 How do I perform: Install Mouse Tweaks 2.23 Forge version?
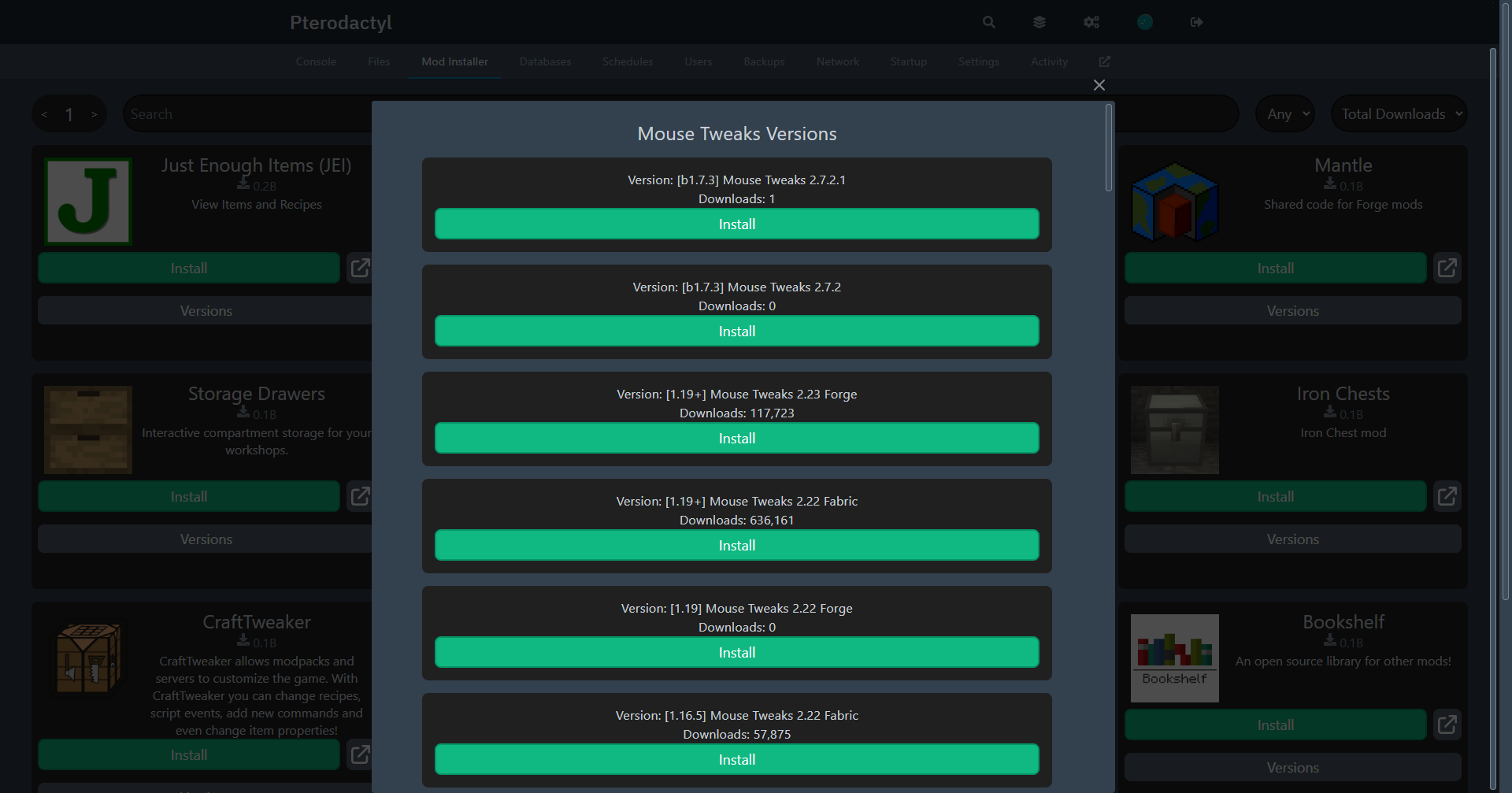[736, 439]
